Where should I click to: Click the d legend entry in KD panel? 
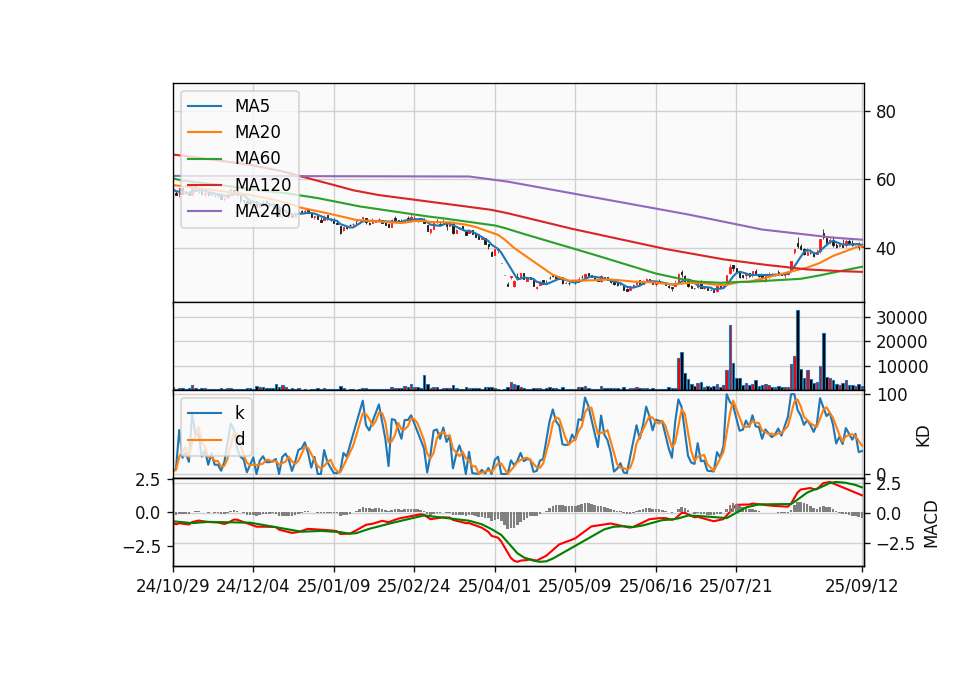(239, 439)
